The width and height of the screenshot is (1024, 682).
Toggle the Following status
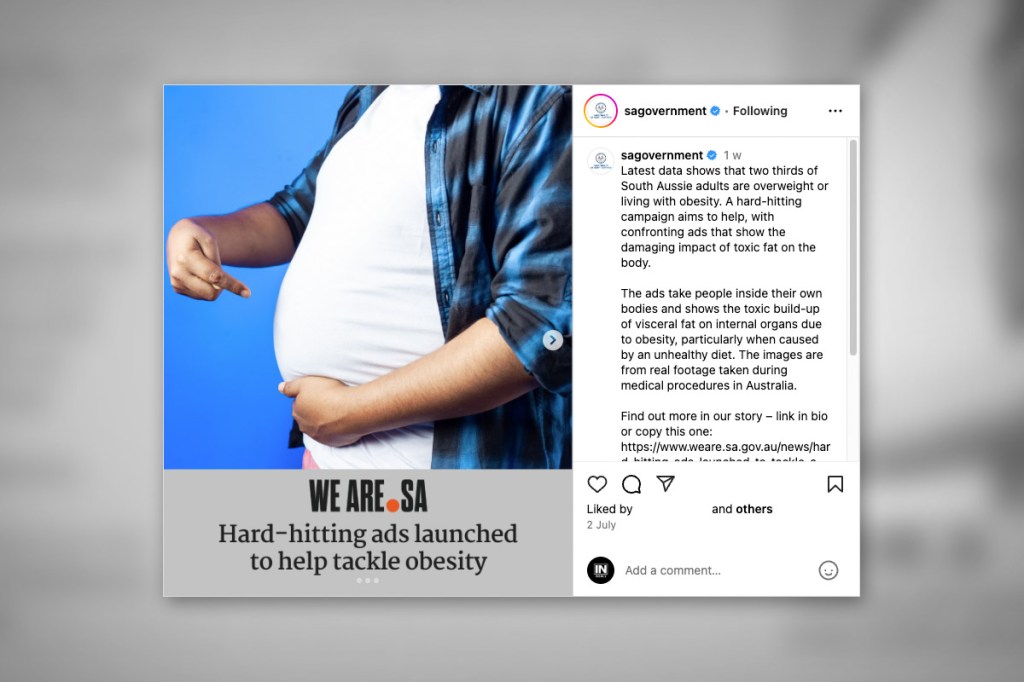(x=760, y=111)
